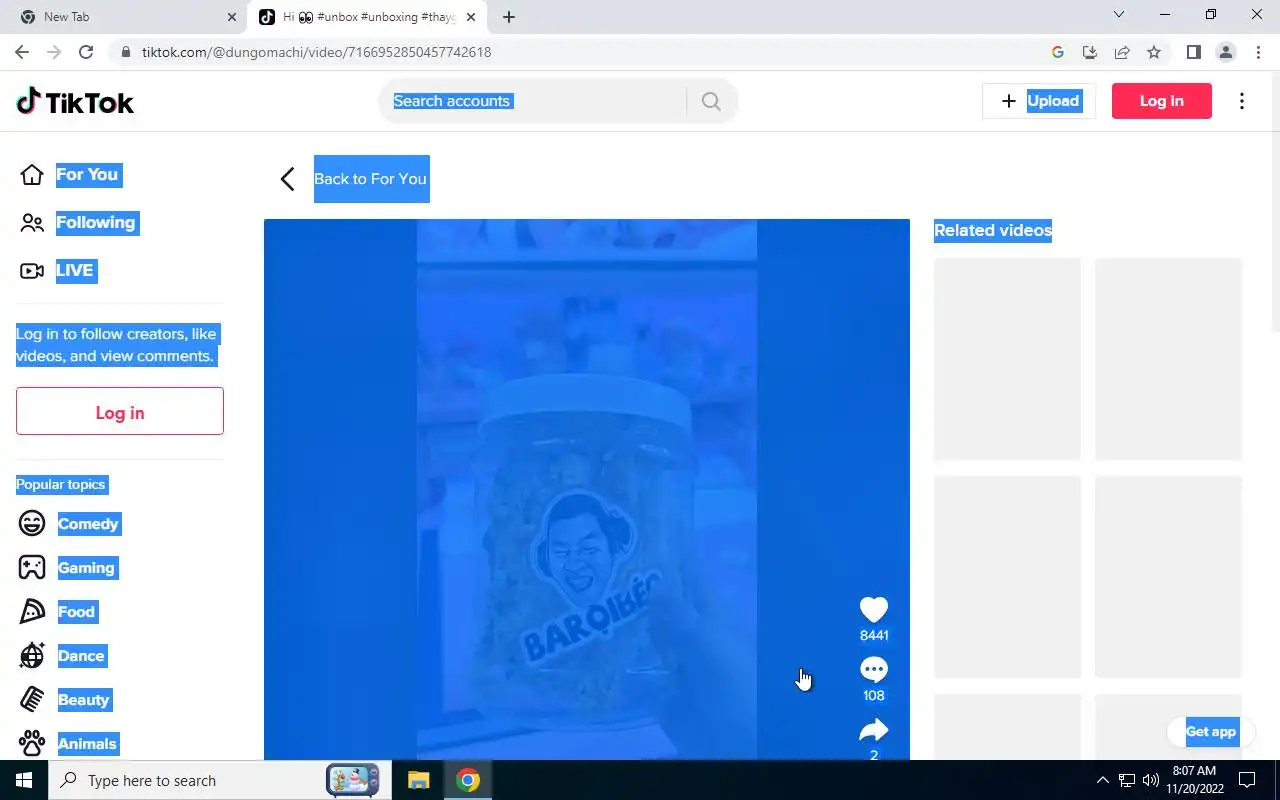
Task: Select Beauty topic
Action: coord(84,700)
